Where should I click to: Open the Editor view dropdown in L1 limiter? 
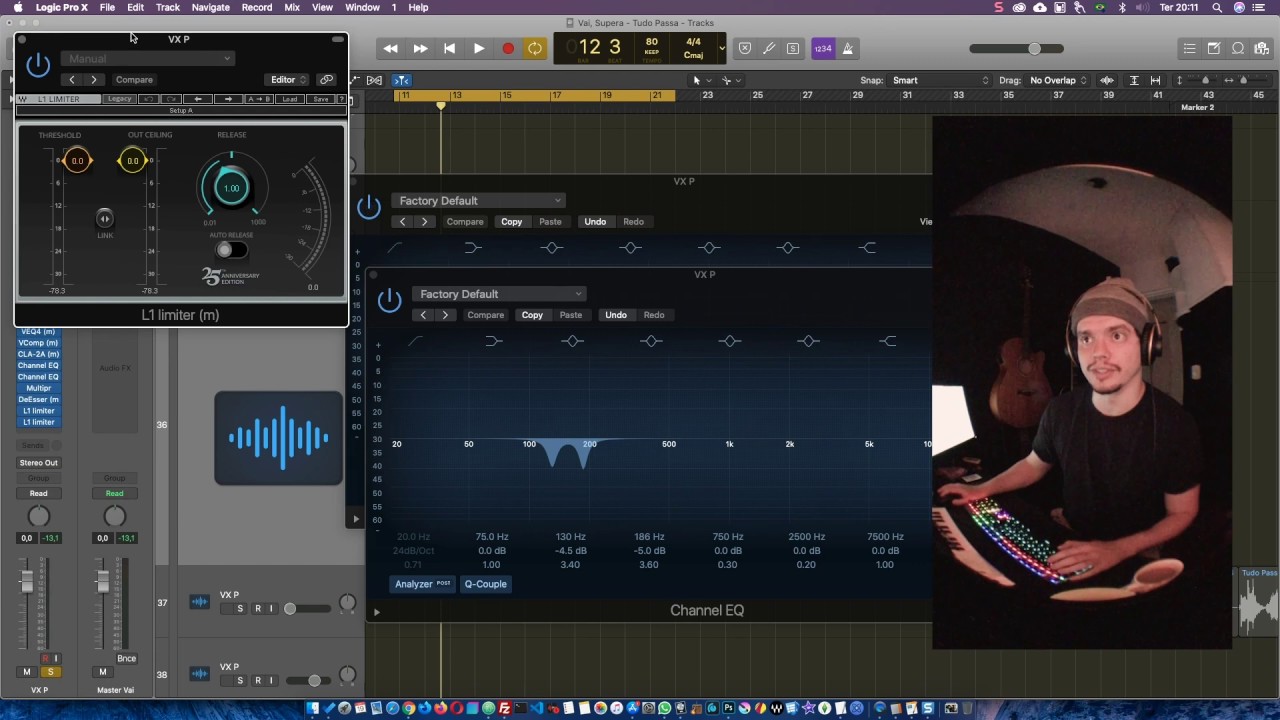pyautogui.click(x=288, y=80)
